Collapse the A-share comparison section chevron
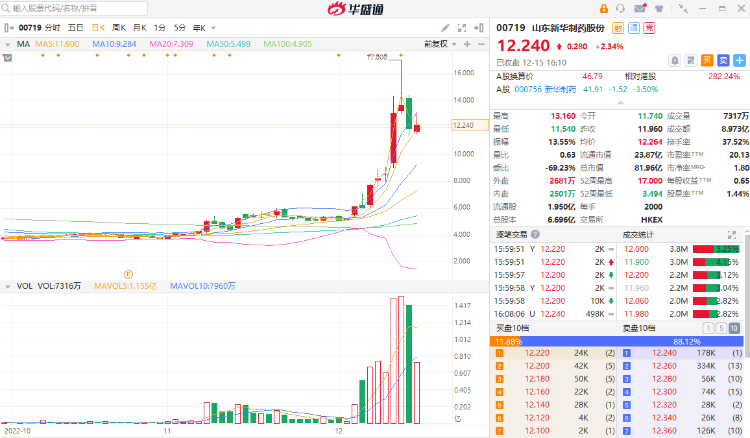The image size is (750, 438). 620,103
